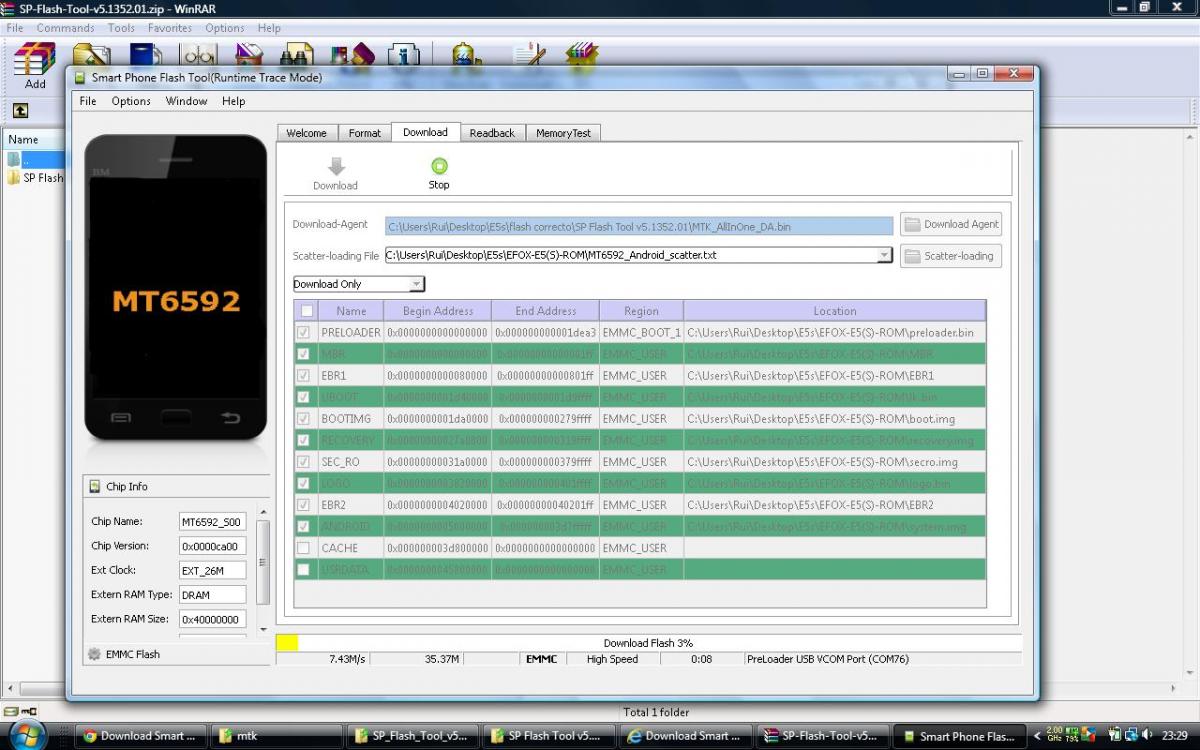Open WinRAR Favorites menu

point(170,28)
